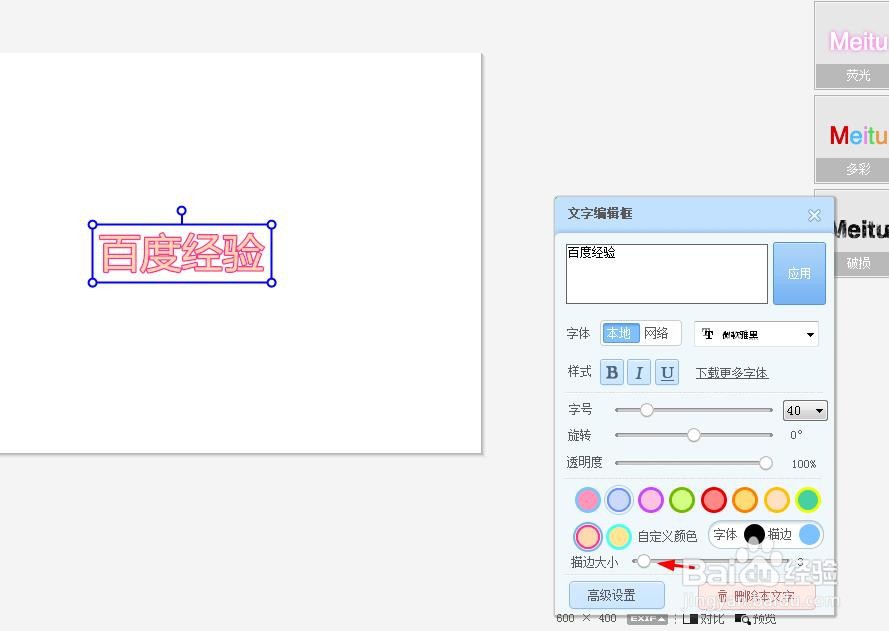Click the delete this text button
Viewport: 889px width, 631px height.
[756, 596]
